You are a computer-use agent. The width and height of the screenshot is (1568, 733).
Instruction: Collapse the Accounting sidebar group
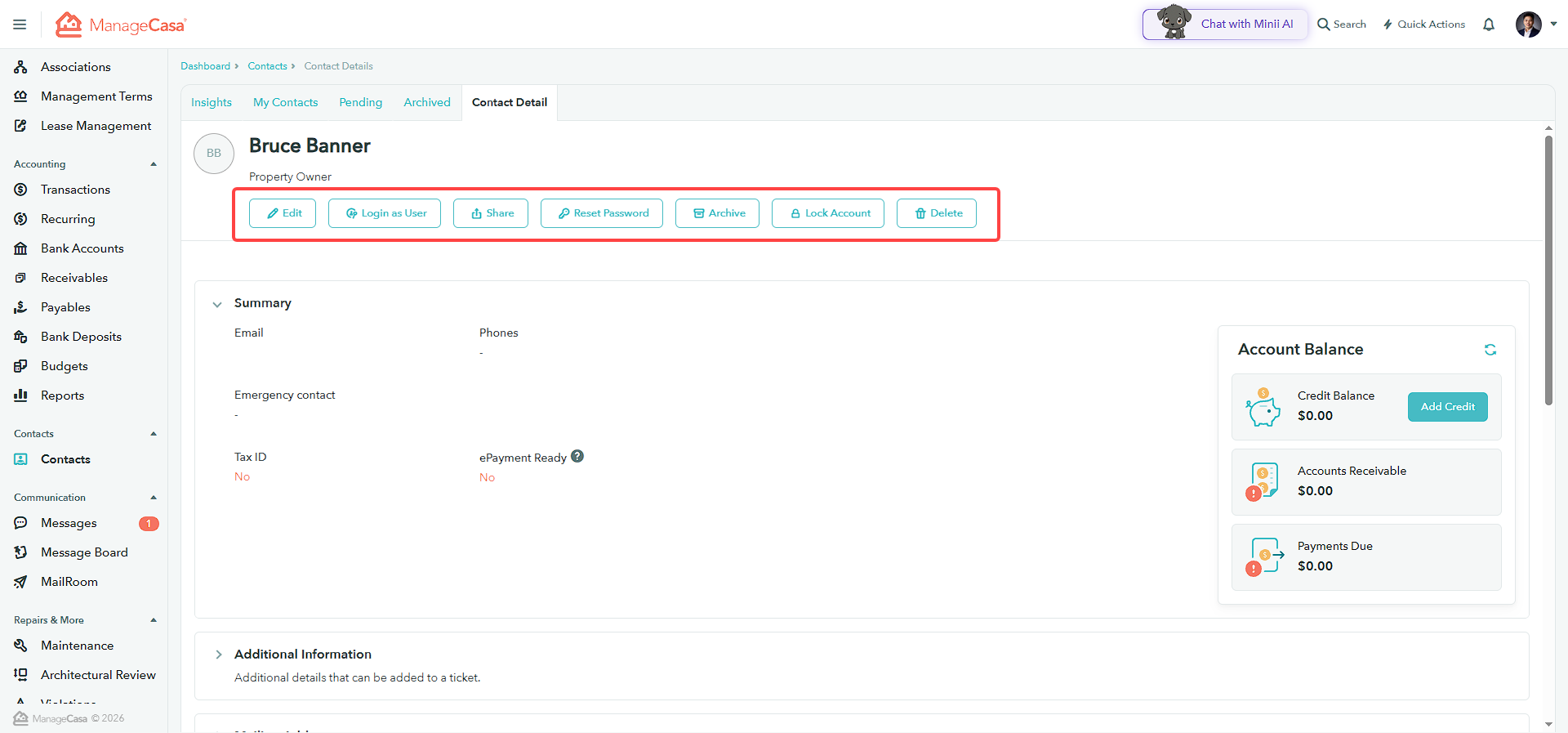[x=154, y=164]
